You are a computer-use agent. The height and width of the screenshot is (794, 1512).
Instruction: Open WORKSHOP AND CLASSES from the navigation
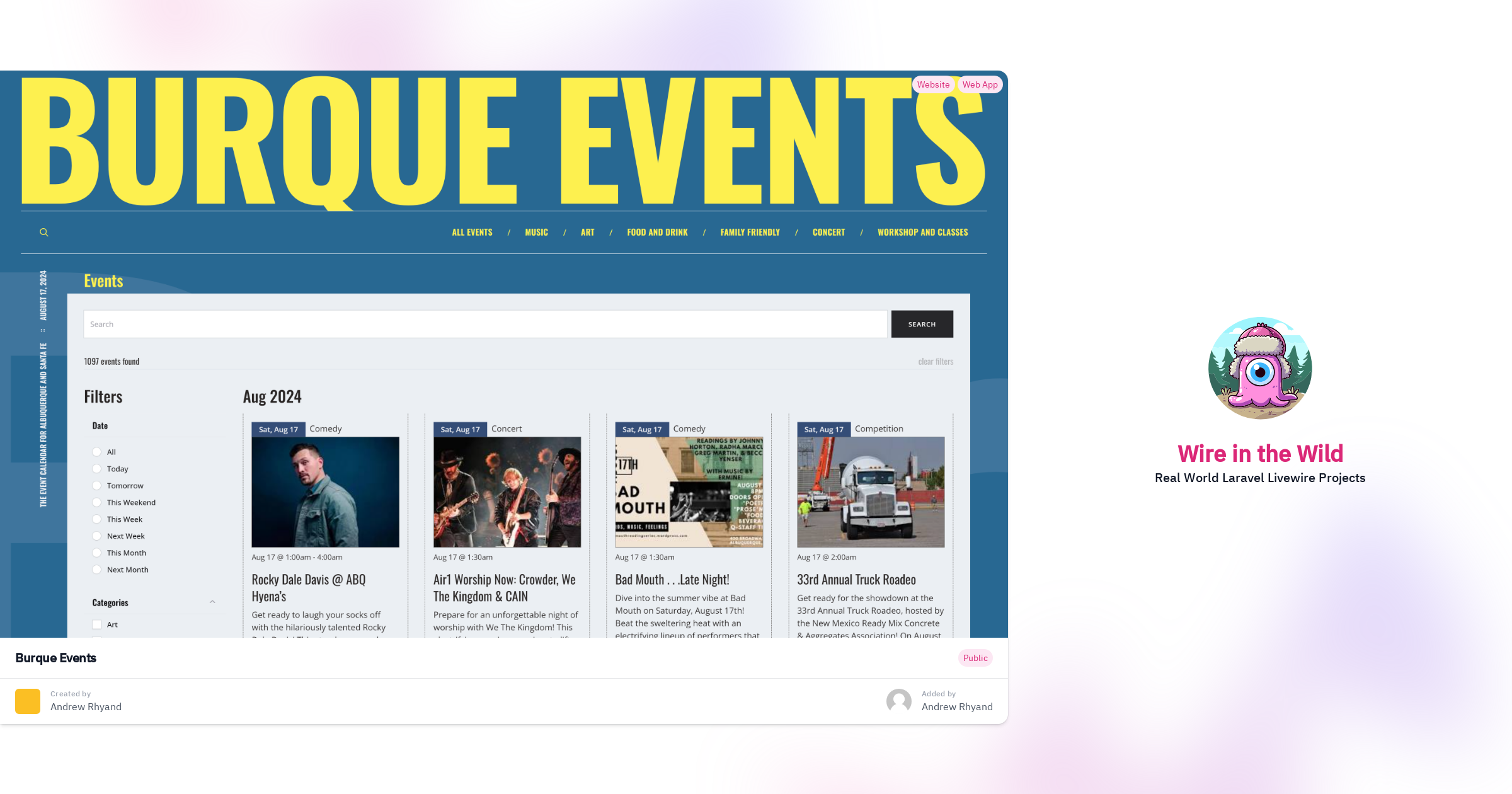(922, 232)
